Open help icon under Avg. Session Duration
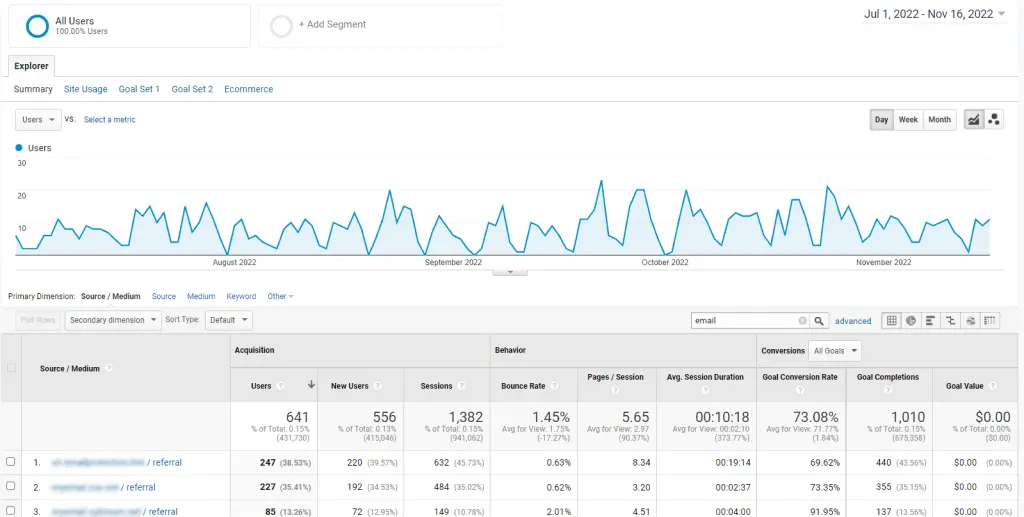Image resolution: width=1024 pixels, height=517 pixels. 705,390
